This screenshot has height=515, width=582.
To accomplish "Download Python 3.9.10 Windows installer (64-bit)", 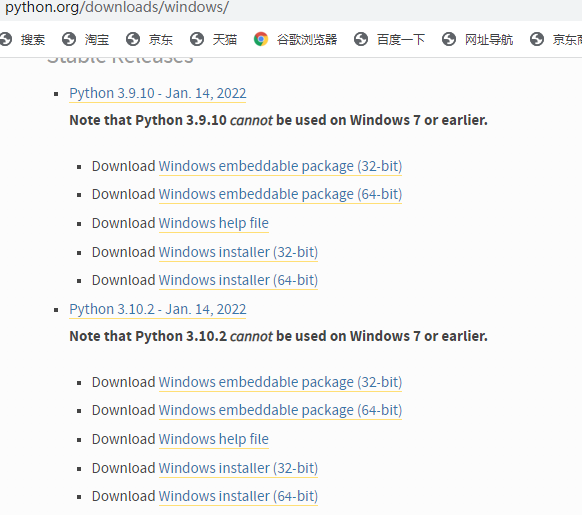I will point(238,280).
